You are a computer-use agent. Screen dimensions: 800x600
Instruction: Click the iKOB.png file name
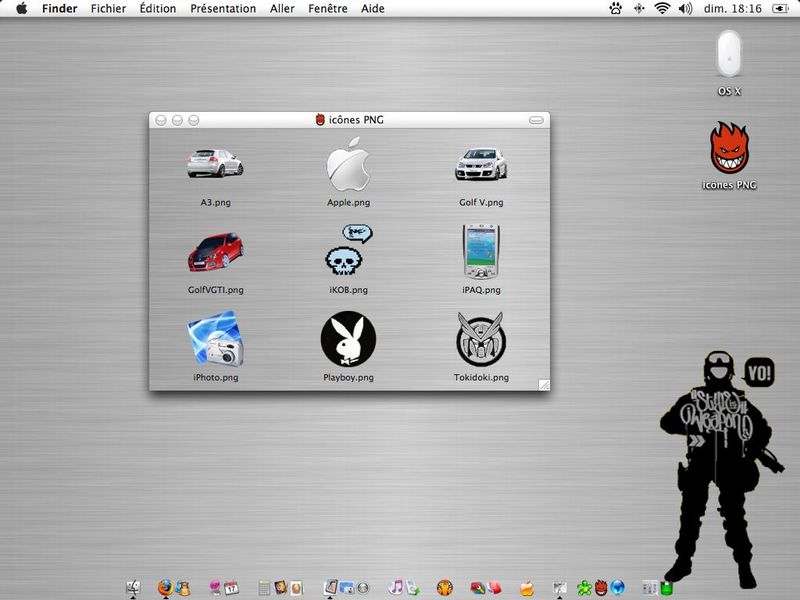click(348, 290)
